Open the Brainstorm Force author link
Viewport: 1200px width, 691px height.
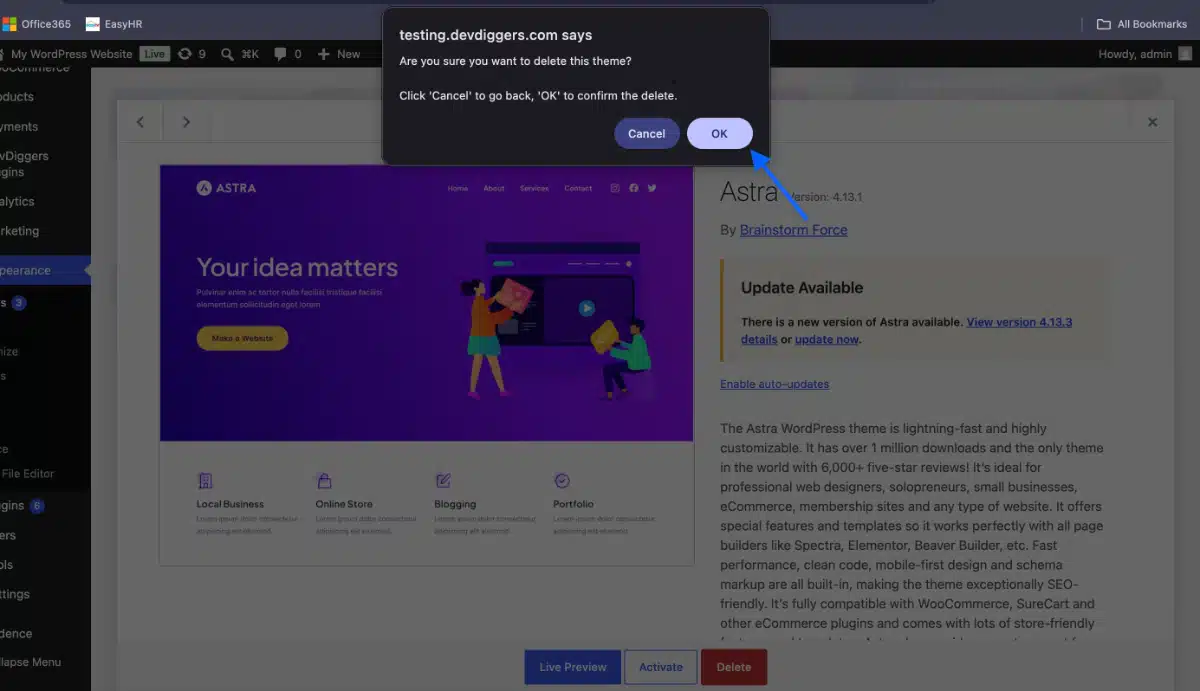tap(793, 230)
